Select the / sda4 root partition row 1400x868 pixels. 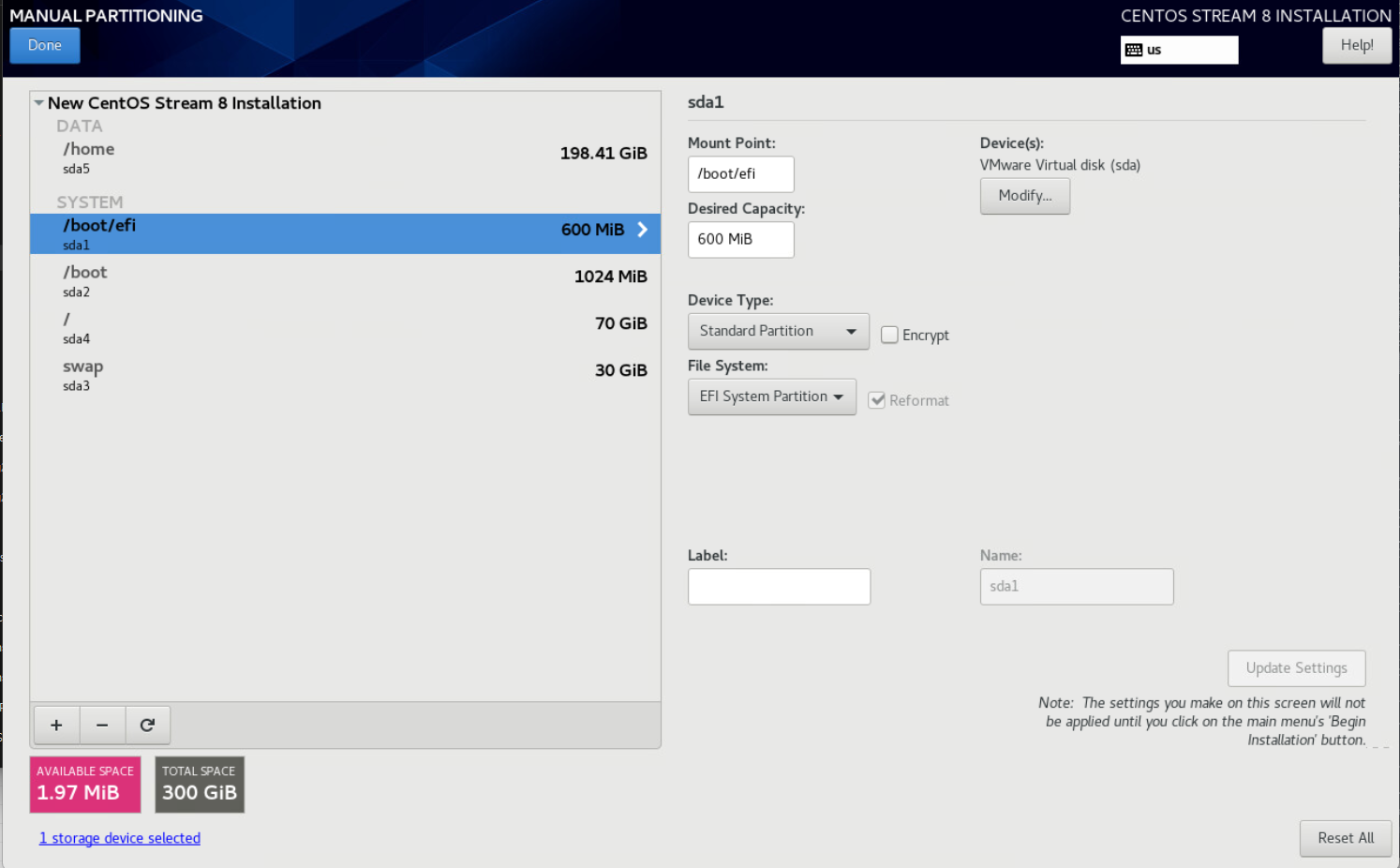pyautogui.click(x=345, y=327)
